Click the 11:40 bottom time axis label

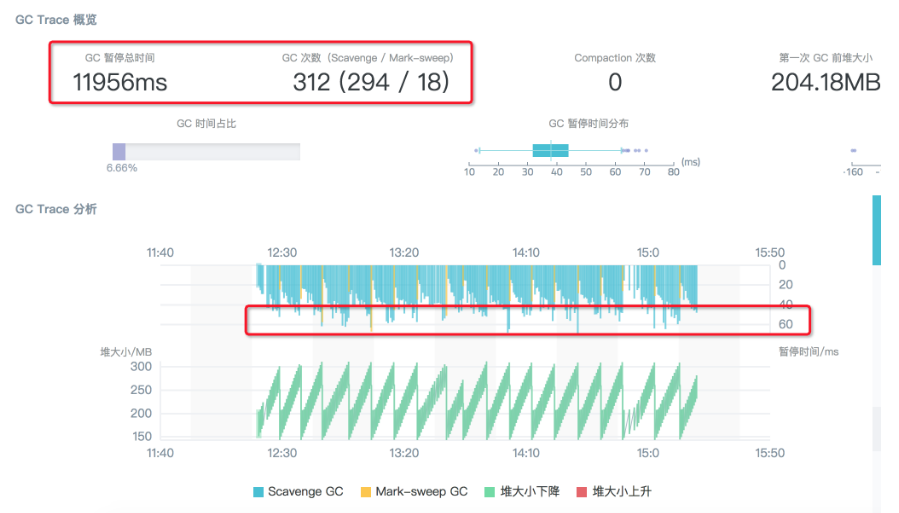[x=160, y=453]
